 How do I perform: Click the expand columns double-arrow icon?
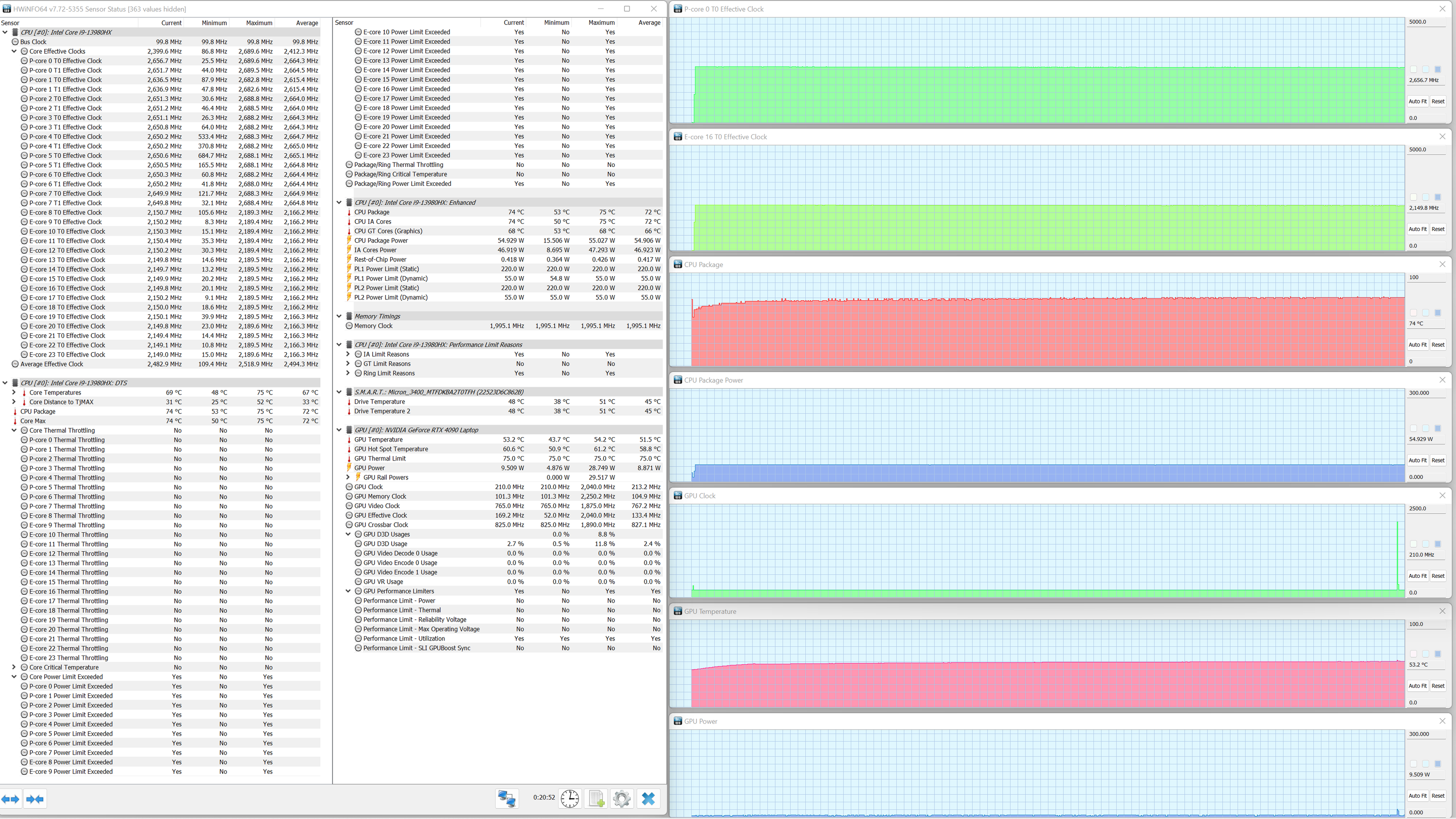click(10, 799)
